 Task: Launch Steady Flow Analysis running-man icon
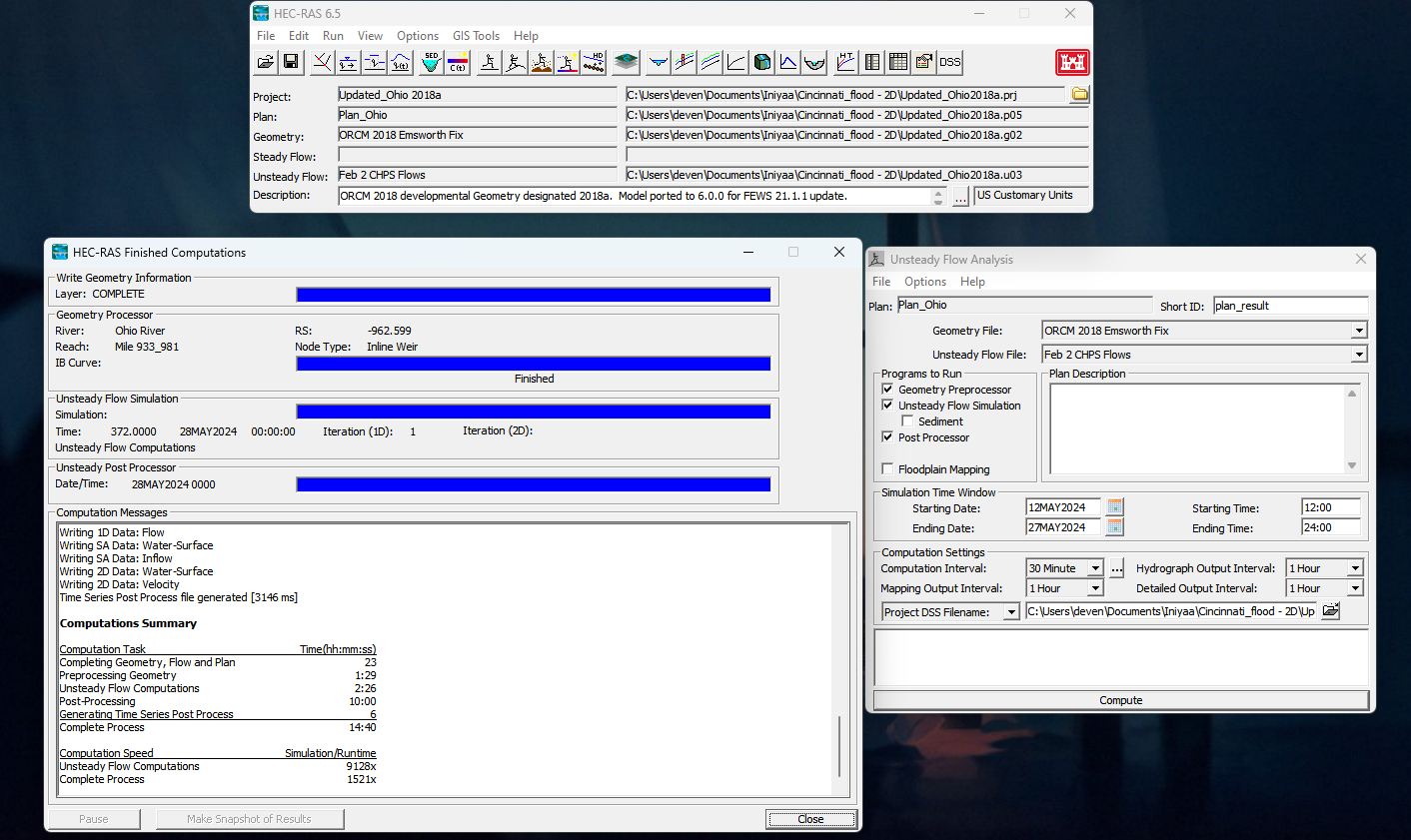[x=489, y=62]
